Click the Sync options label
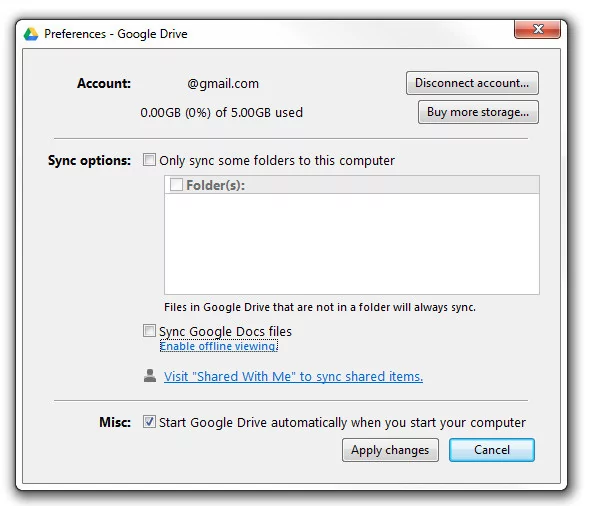594x506 pixels. [x=89, y=161]
